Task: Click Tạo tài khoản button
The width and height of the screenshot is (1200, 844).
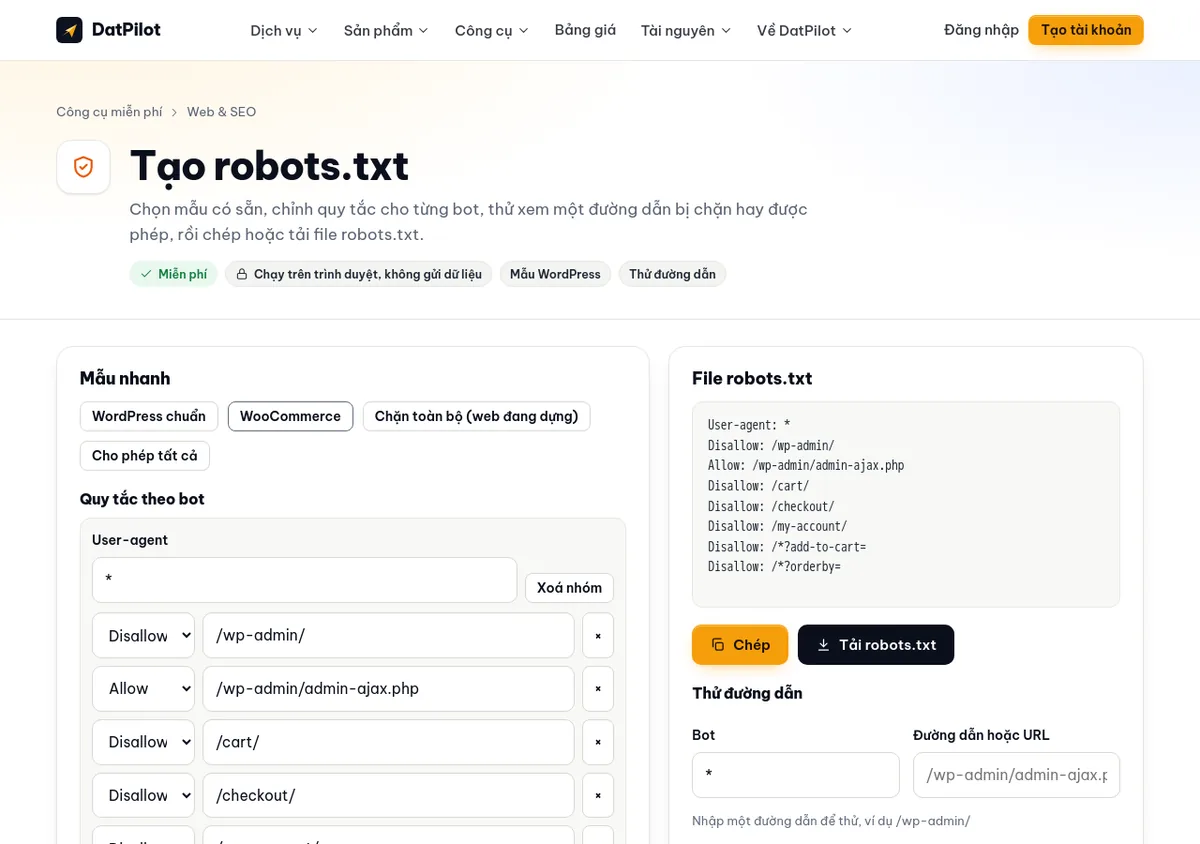Action: pyautogui.click(x=1086, y=30)
